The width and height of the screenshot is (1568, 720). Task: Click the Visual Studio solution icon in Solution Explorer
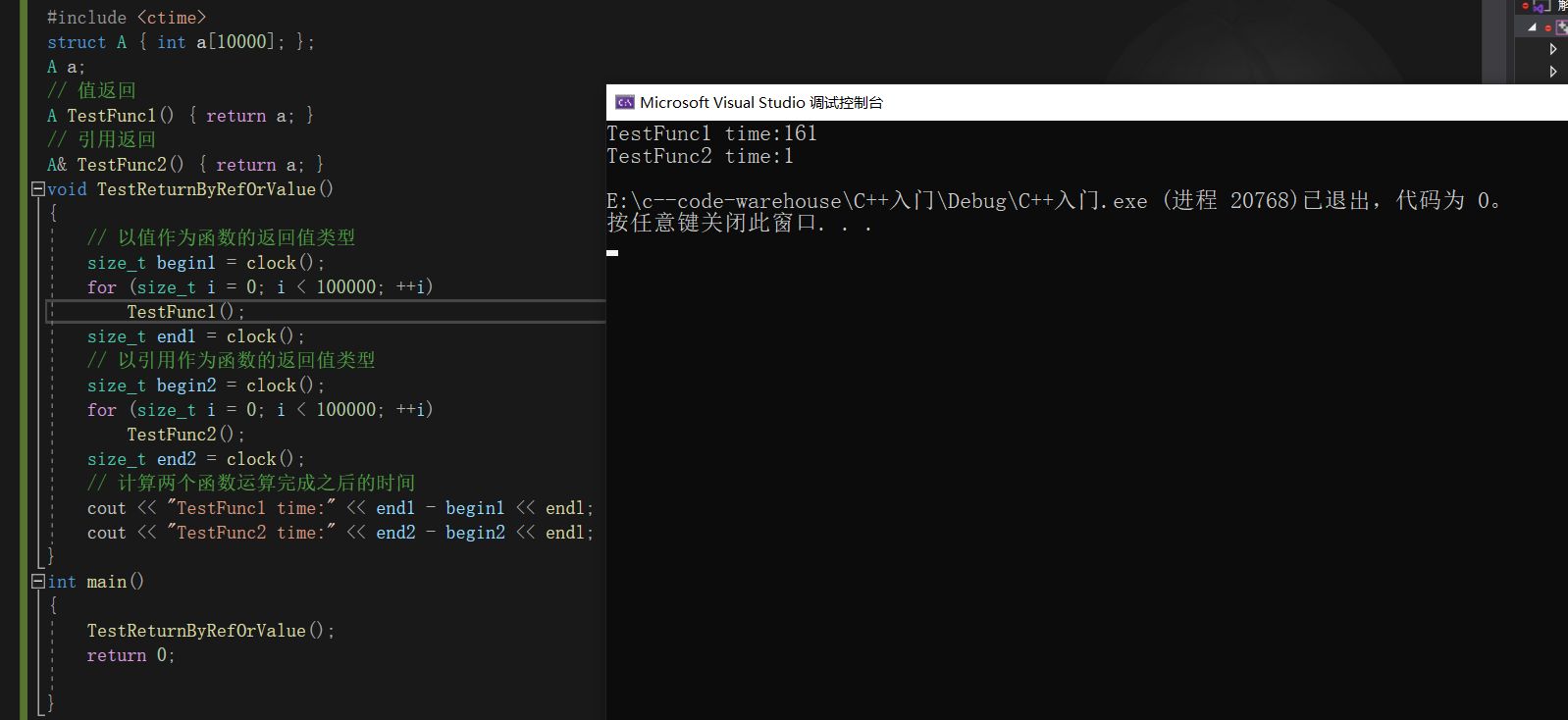click(x=1541, y=6)
